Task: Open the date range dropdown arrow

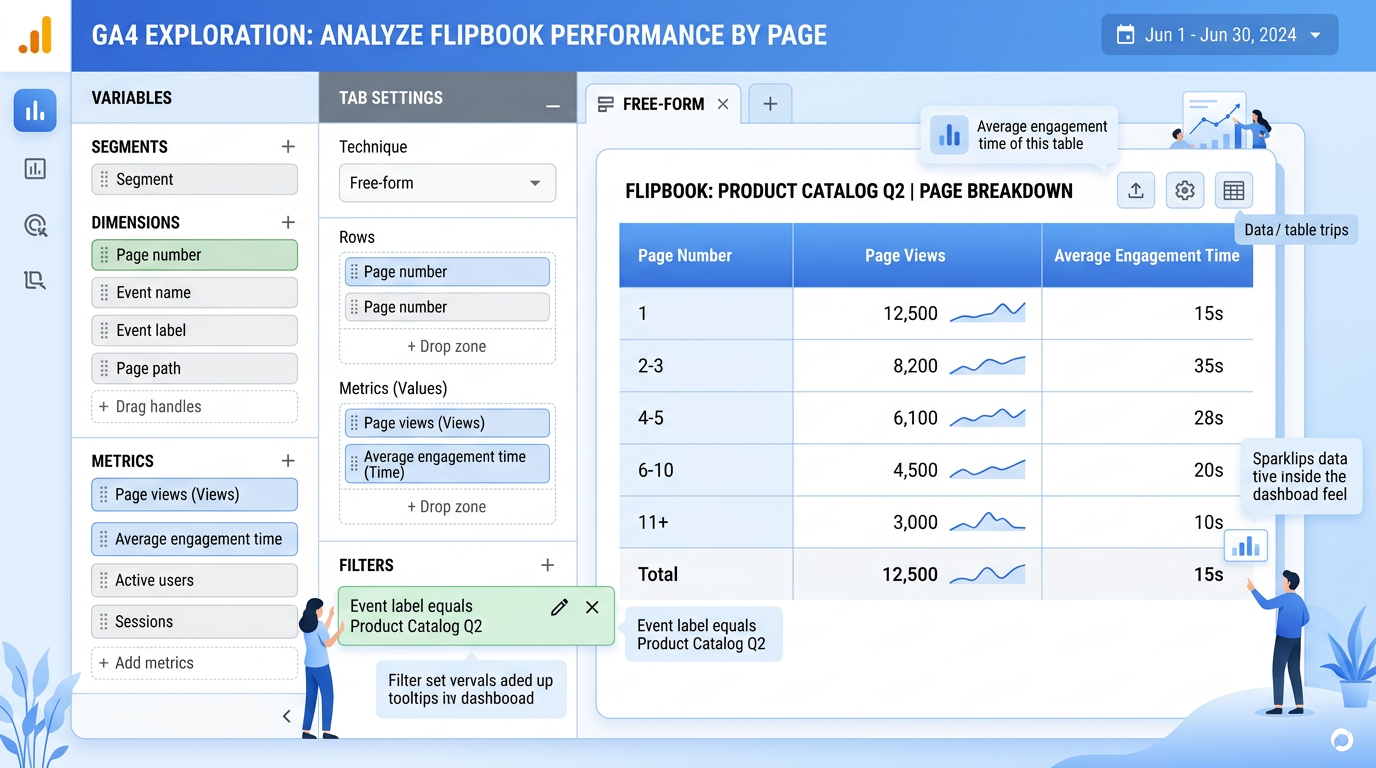Action: (1316, 35)
